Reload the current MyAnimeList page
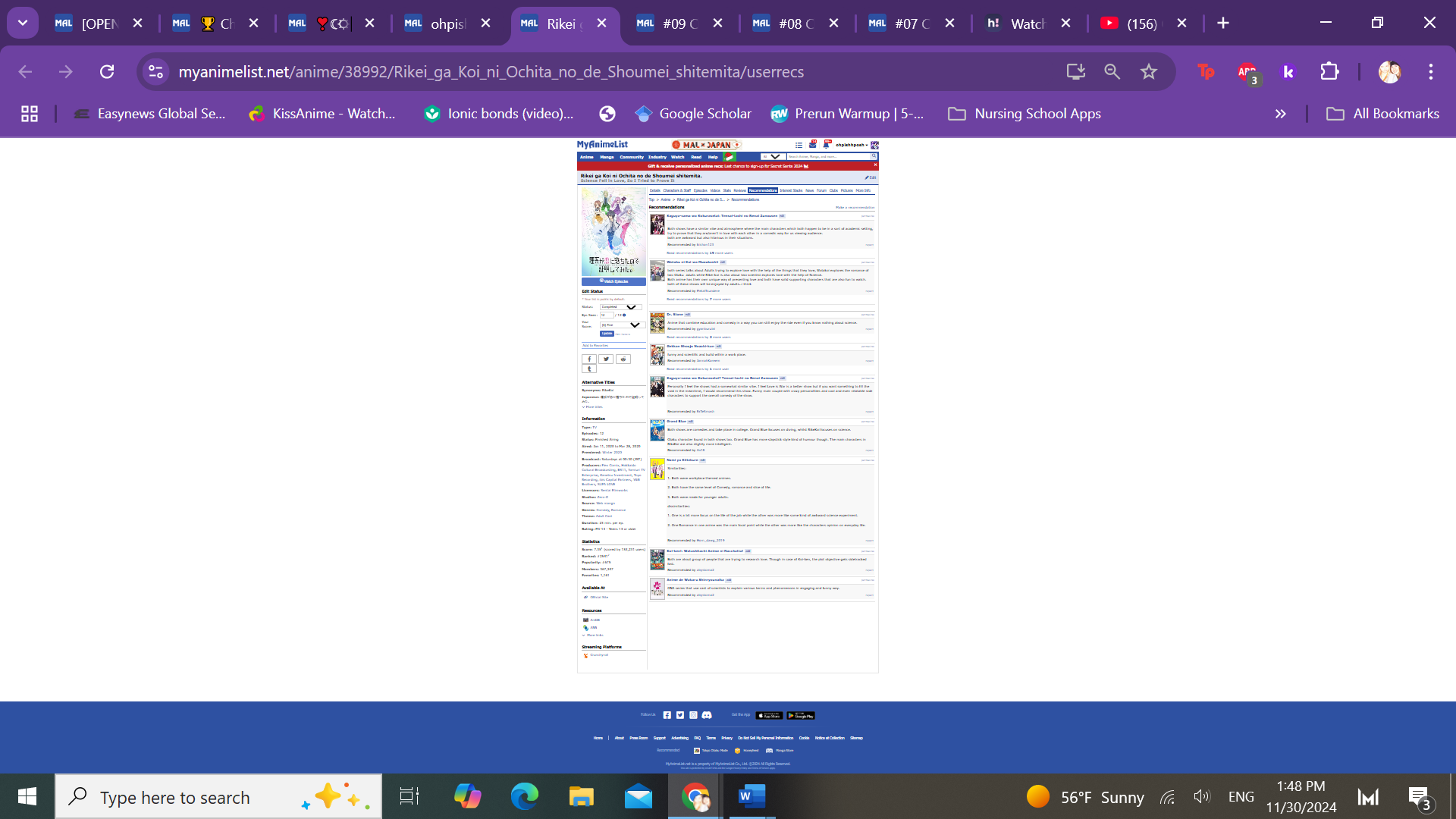 (x=107, y=71)
